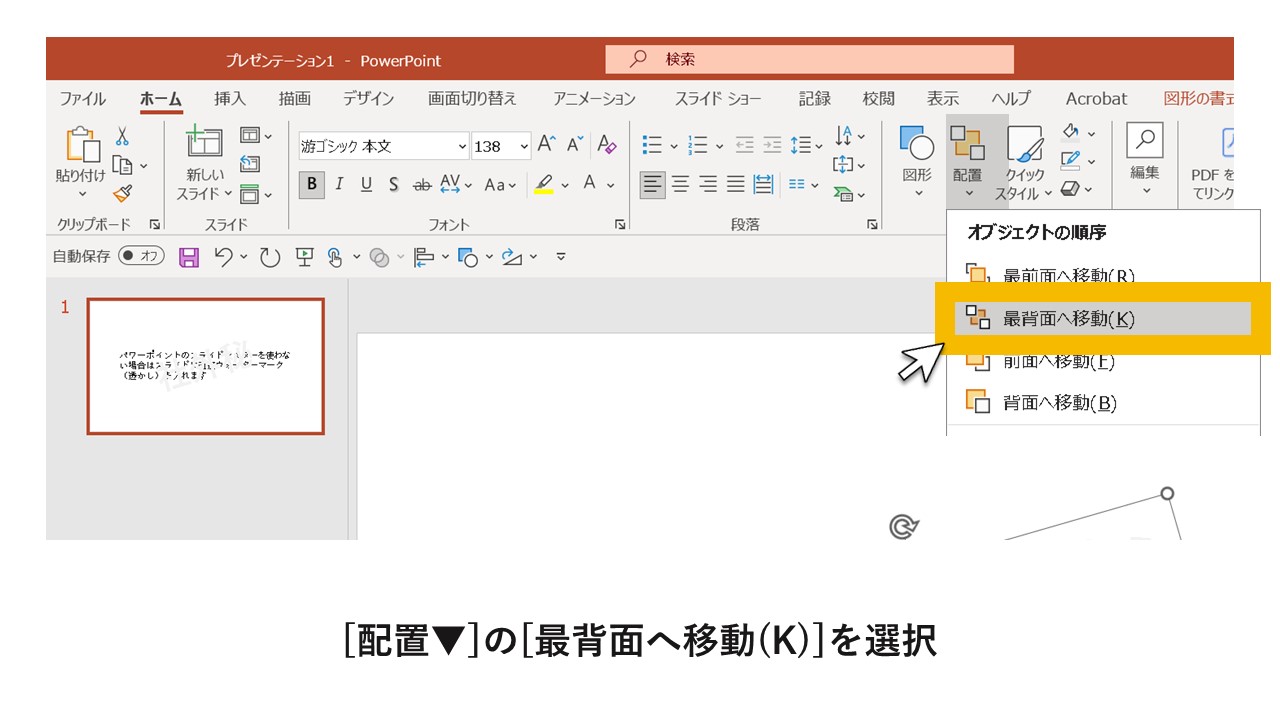Click the Save icon in quick access toolbar
Viewport: 1280px width, 720px height.
(x=187, y=256)
